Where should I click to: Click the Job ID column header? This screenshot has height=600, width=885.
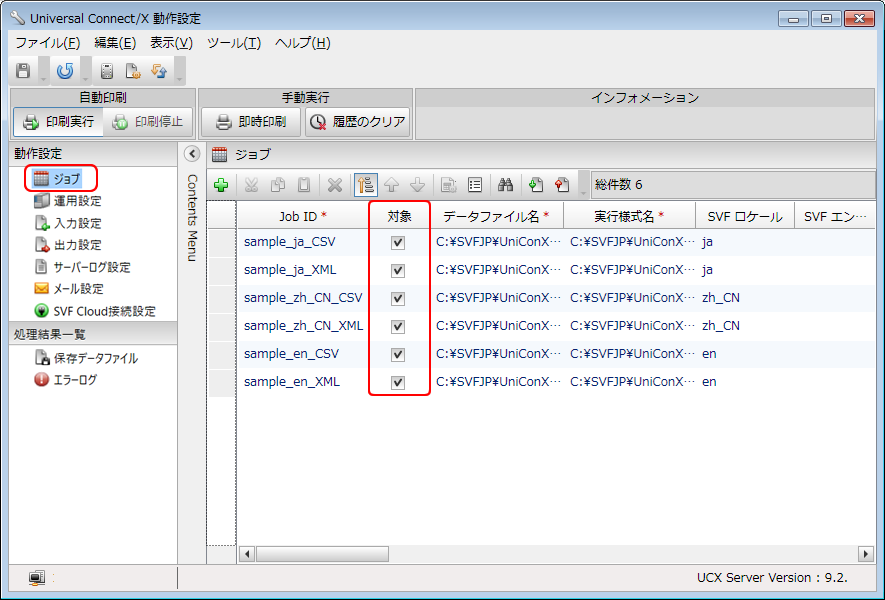(303, 216)
